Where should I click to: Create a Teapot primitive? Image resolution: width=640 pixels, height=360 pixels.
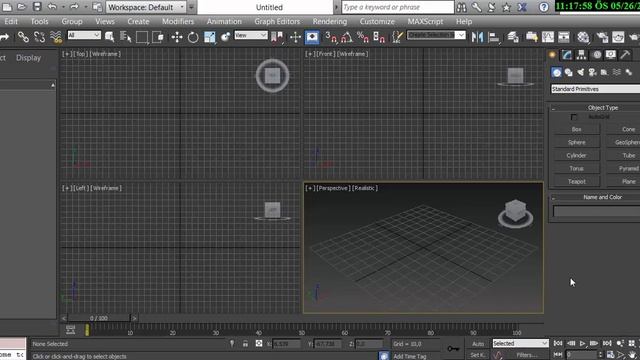point(576,182)
